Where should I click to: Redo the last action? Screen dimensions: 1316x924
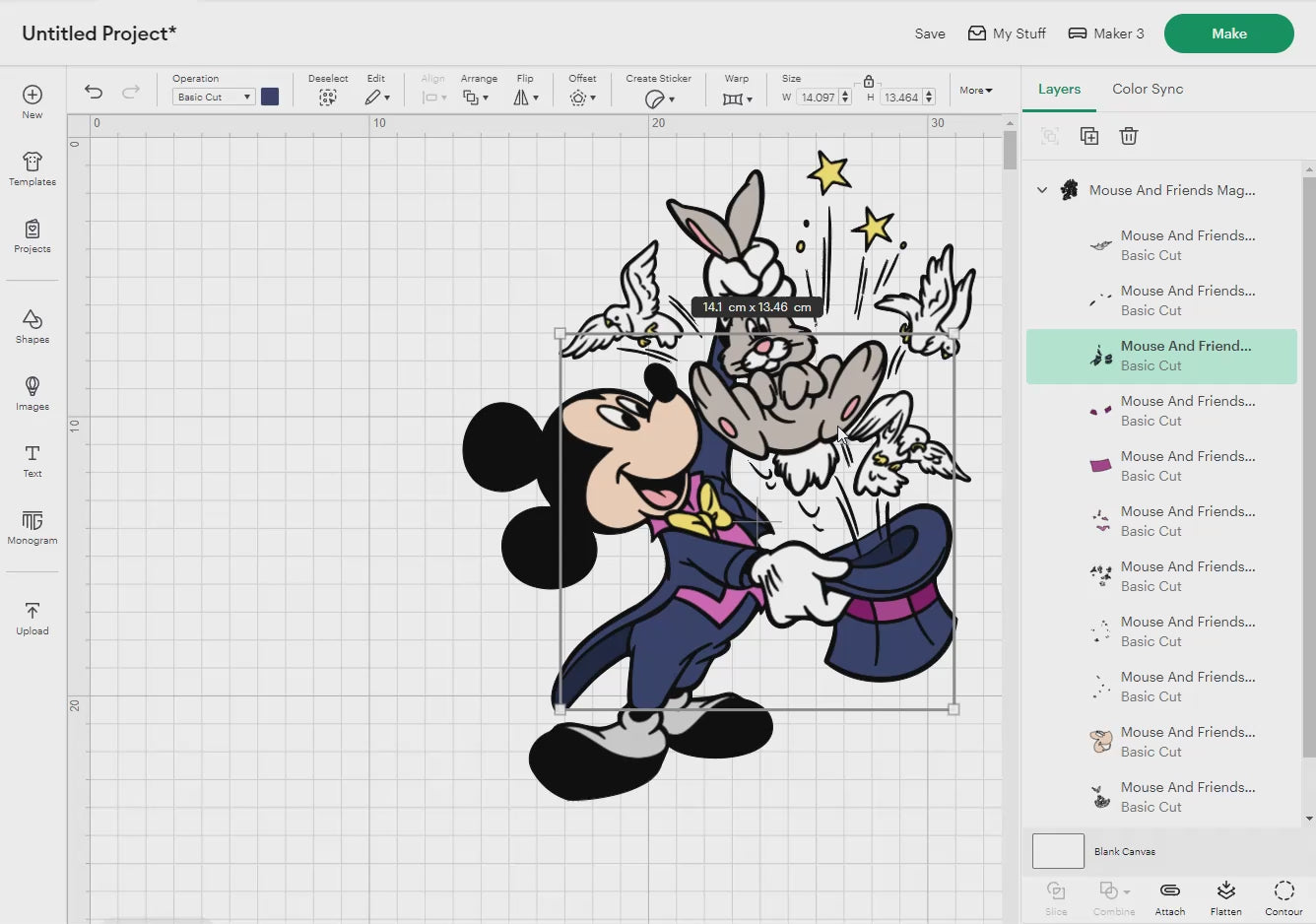[130, 92]
